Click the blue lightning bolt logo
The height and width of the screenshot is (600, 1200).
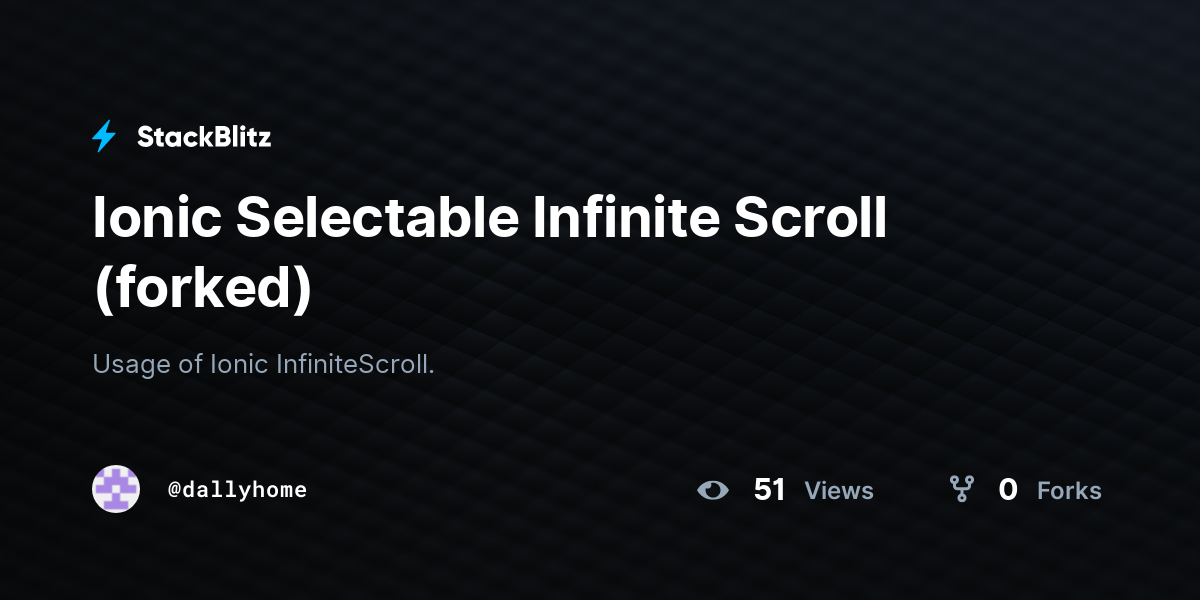pos(104,137)
